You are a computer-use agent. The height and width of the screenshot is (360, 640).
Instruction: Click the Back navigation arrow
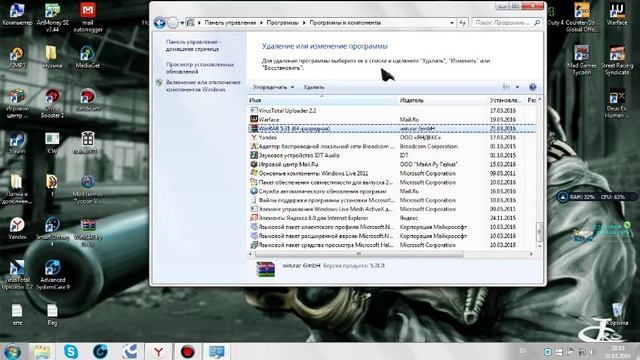(x=160, y=23)
